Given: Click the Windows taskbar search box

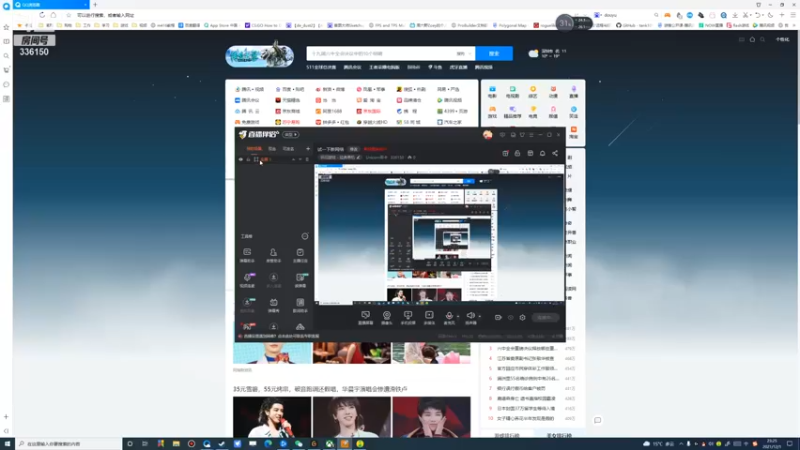Looking at the screenshot, I should pos(68,444).
